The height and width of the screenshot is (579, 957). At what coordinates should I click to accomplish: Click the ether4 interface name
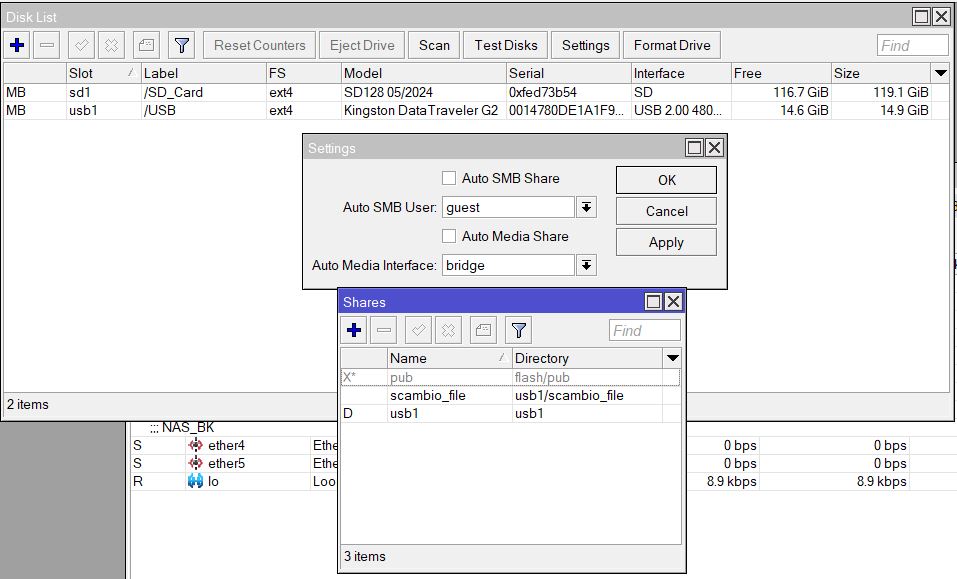click(226, 445)
